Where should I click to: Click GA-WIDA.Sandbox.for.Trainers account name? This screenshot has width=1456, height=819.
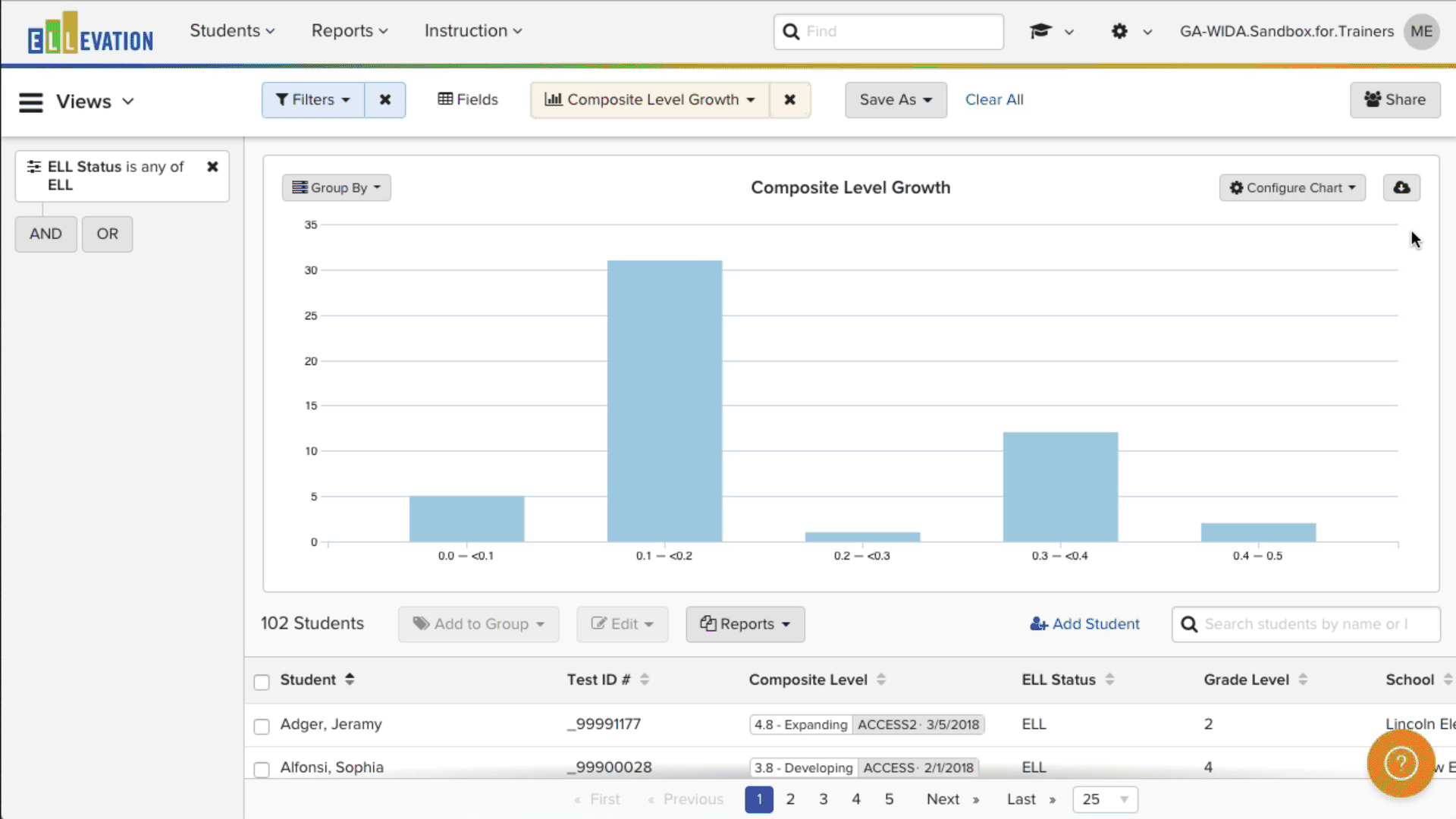1287,31
